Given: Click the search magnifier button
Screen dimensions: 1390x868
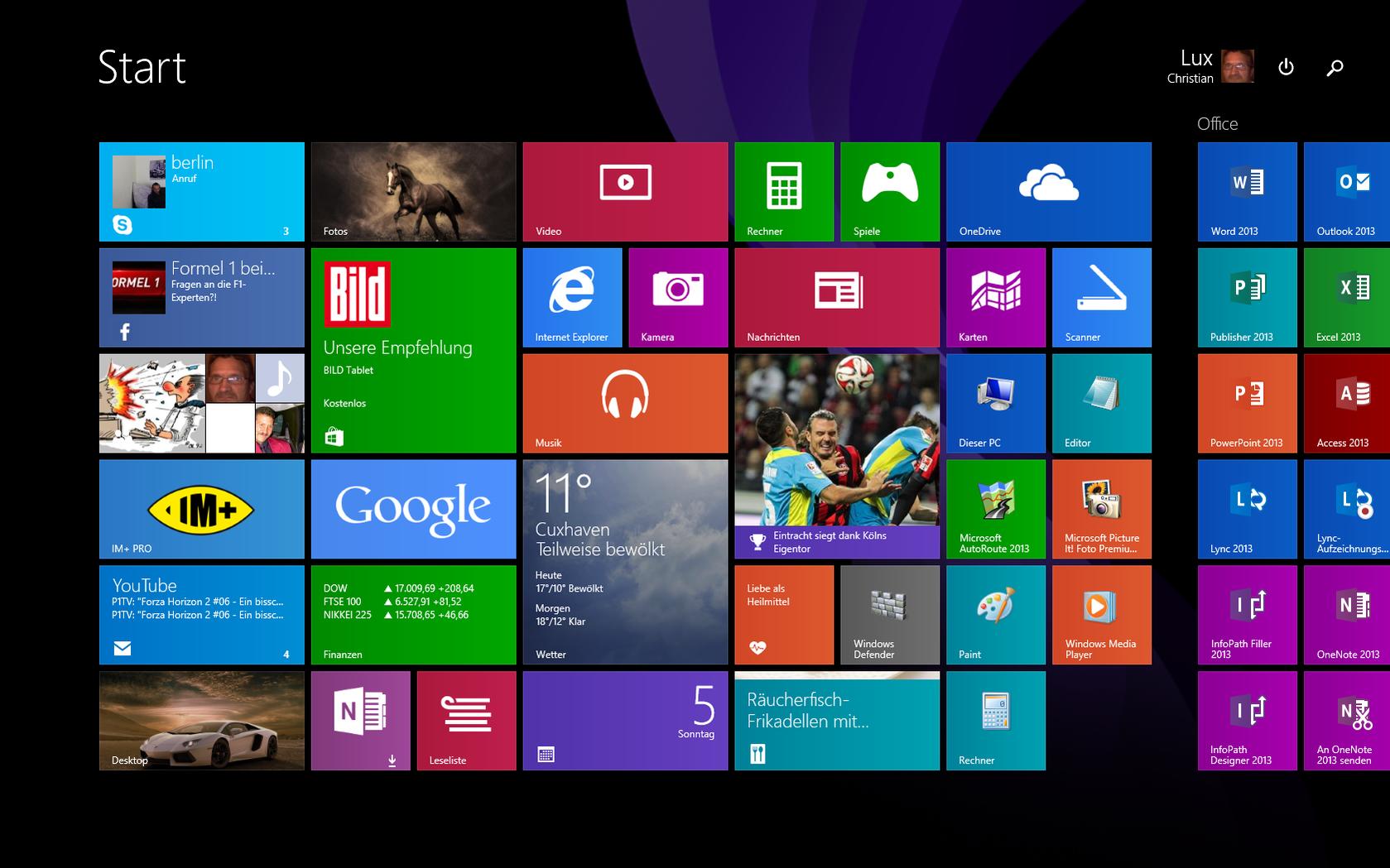Looking at the screenshot, I should [1335, 68].
